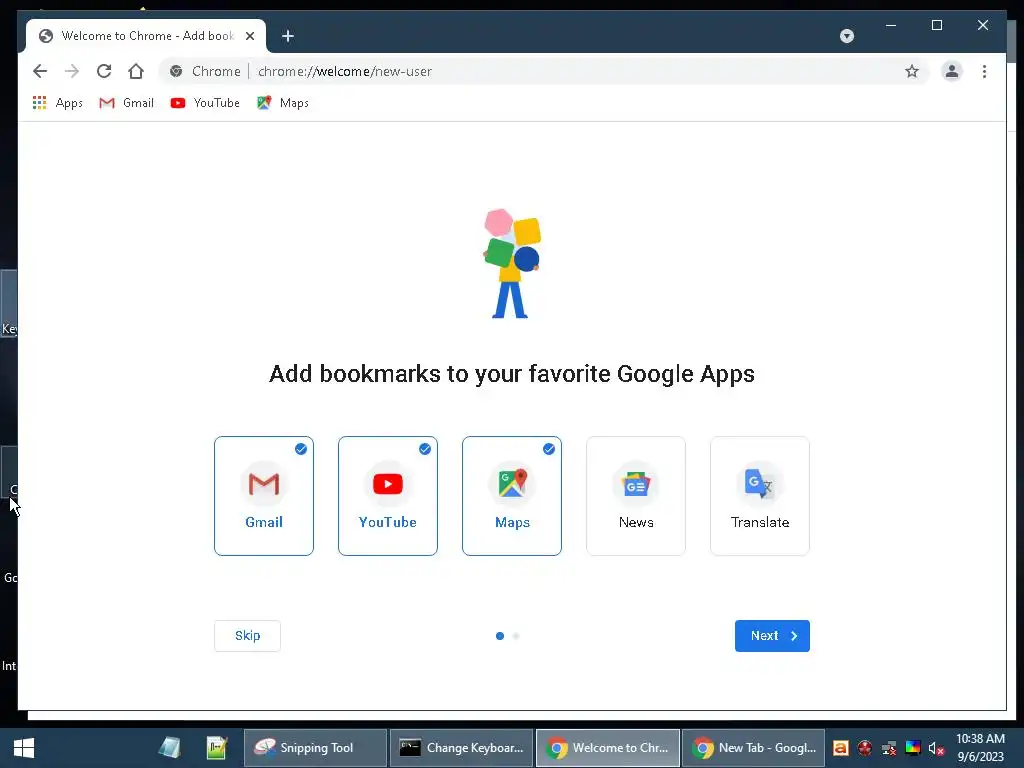Viewport: 1024px width, 768px height.
Task: Click the network tray icon
Action: pos(889,748)
